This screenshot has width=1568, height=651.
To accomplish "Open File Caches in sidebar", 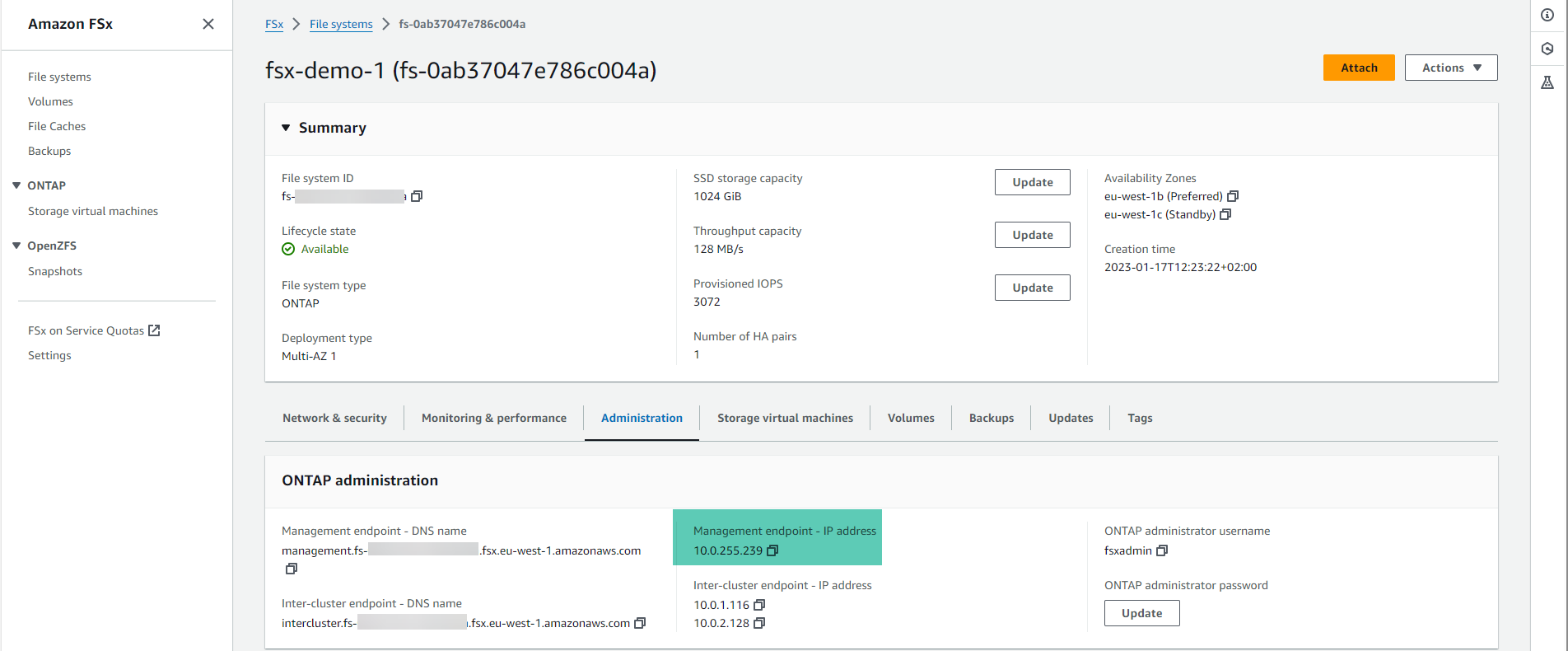I will pos(57,126).
